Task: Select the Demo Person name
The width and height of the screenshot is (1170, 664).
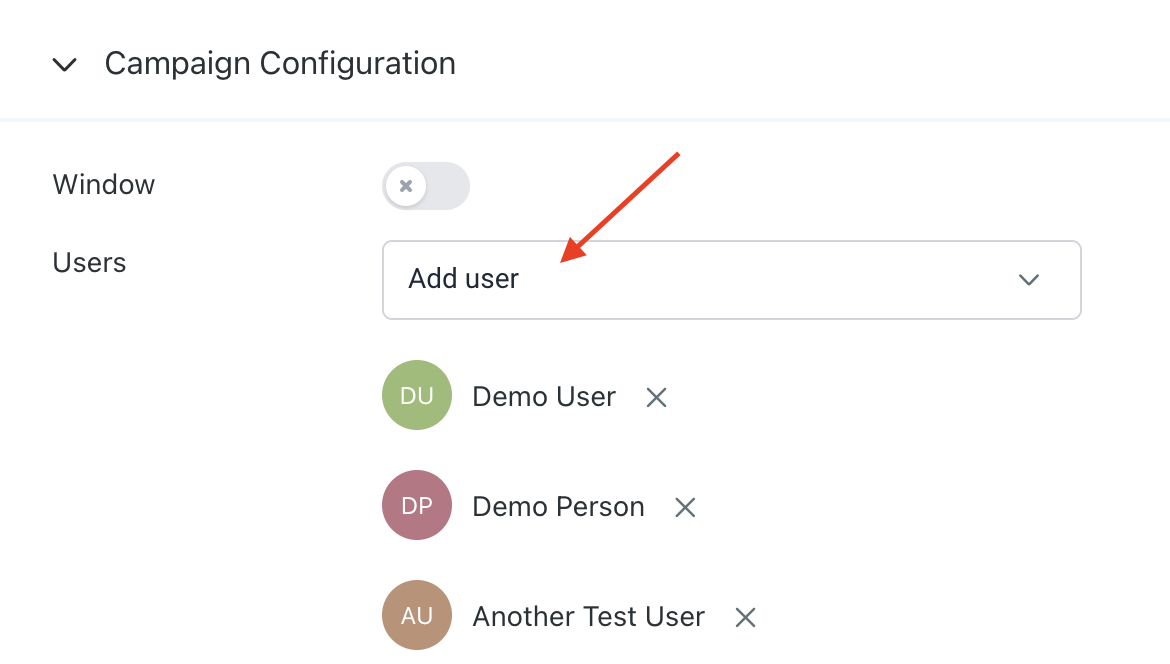Action: [x=558, y=507]
